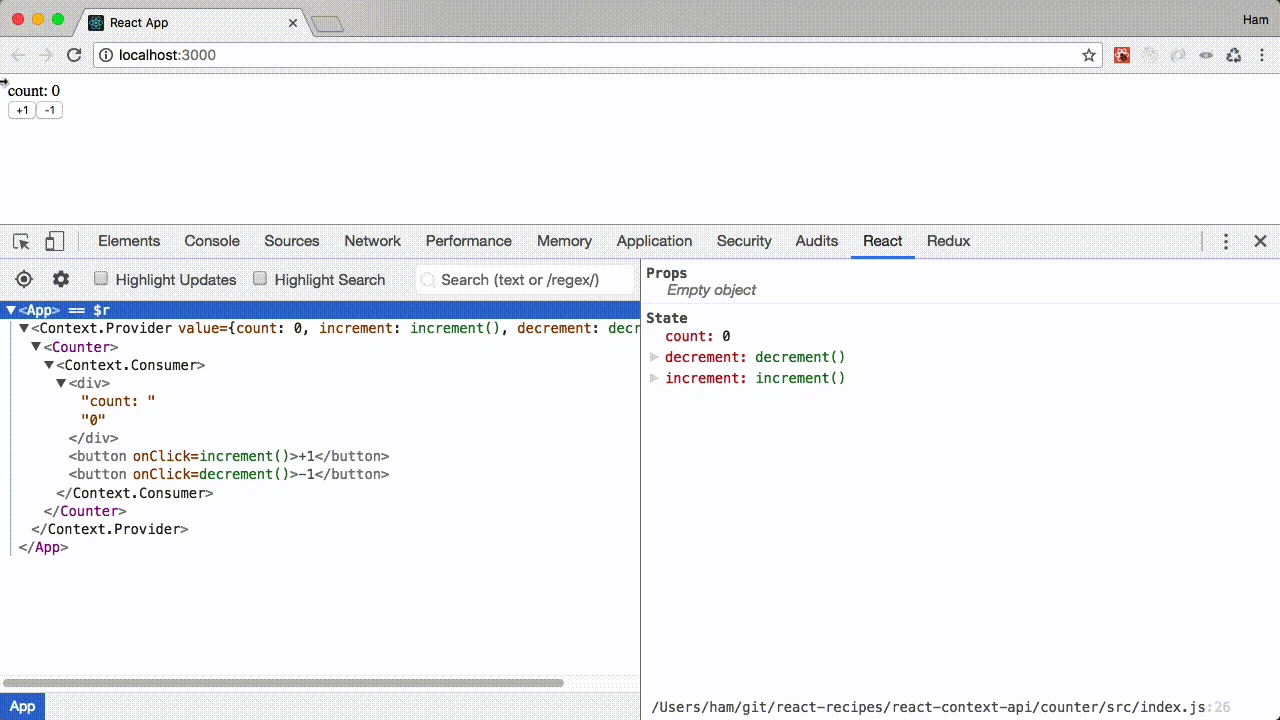Toggle the device toolbar icon in DevTools

pos(54,241)
